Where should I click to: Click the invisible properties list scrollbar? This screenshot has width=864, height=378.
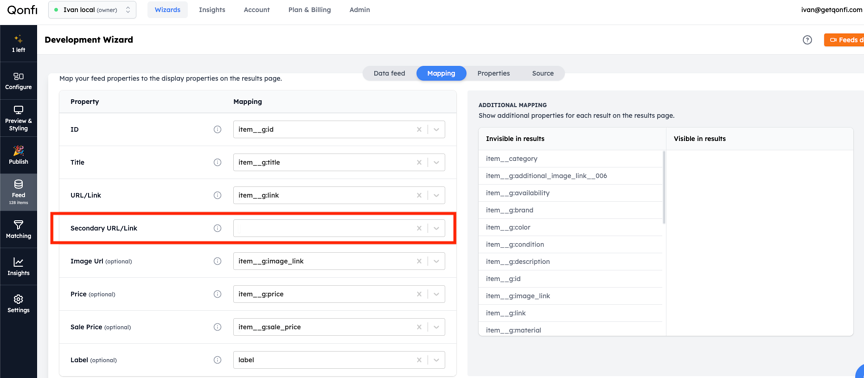pos(664,187)
